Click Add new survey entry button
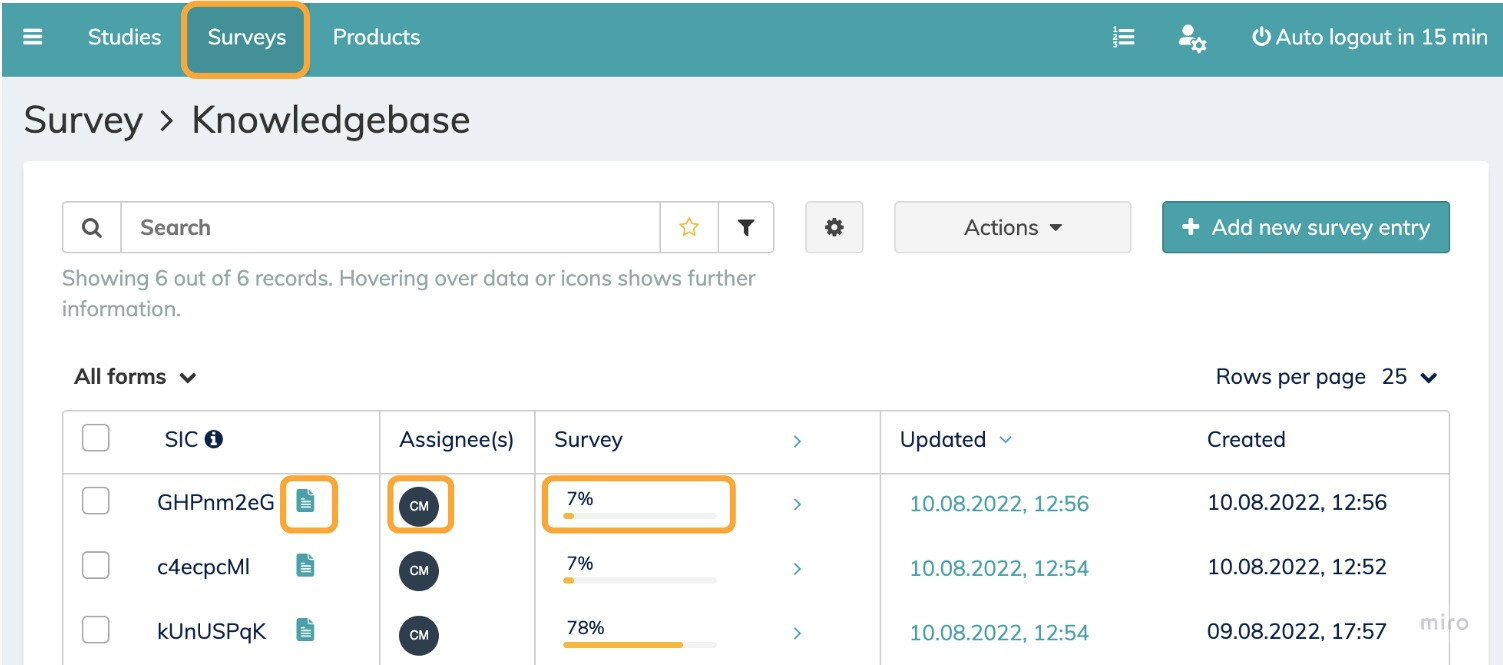 1305,228
